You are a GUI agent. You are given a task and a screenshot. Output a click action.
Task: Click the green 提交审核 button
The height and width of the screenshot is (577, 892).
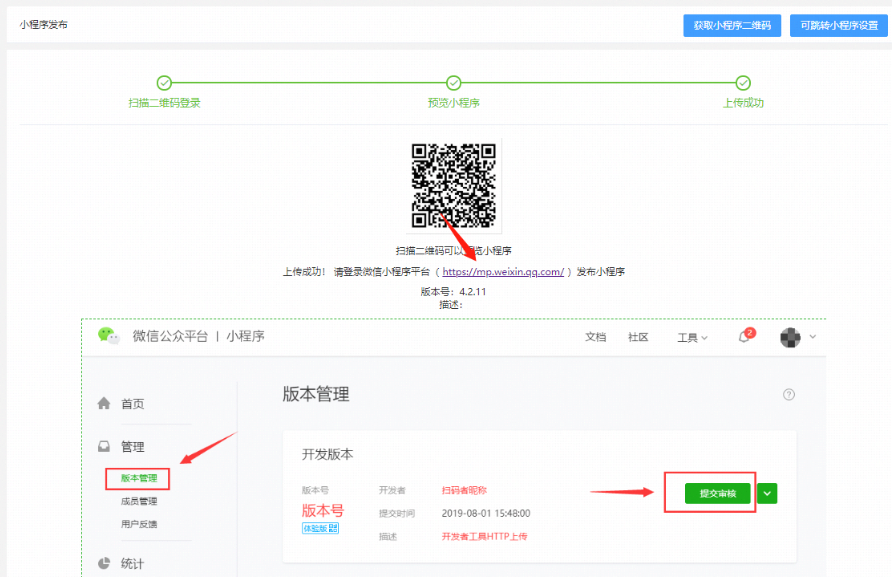pos(717,493)
